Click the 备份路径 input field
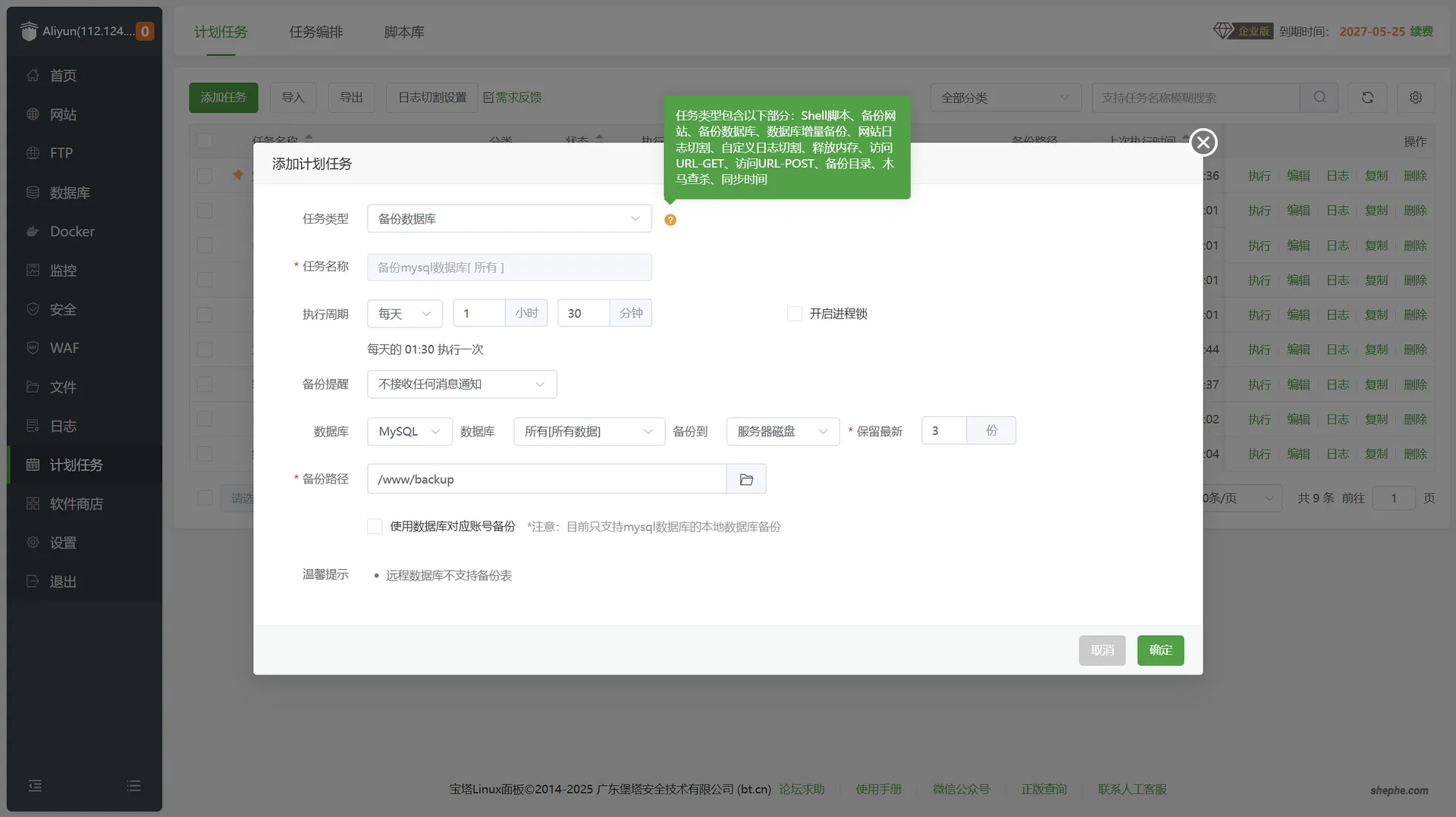Screen dimensions: 1456x817 [x=546, y=479]
